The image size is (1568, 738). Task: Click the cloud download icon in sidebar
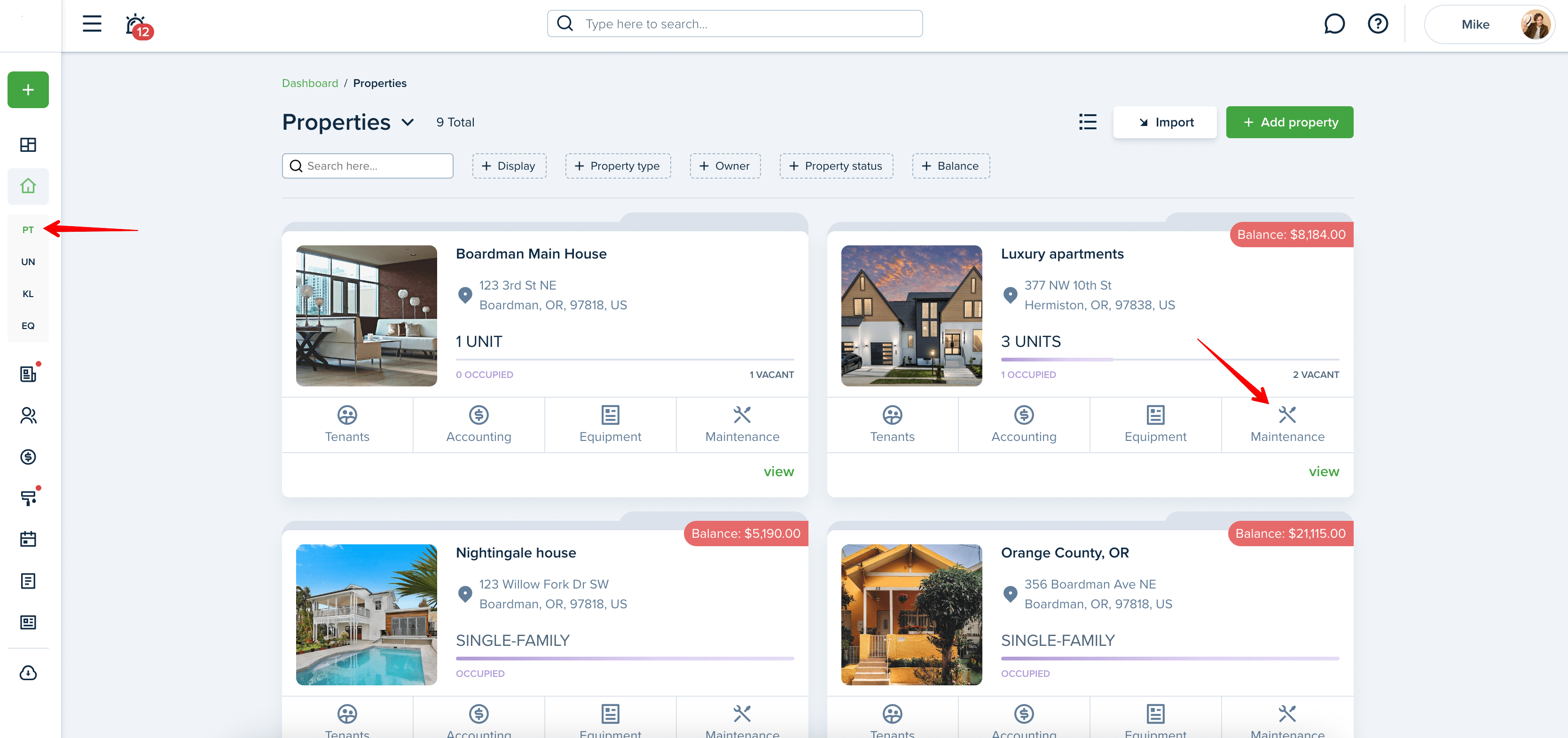[x=28, y=673]
